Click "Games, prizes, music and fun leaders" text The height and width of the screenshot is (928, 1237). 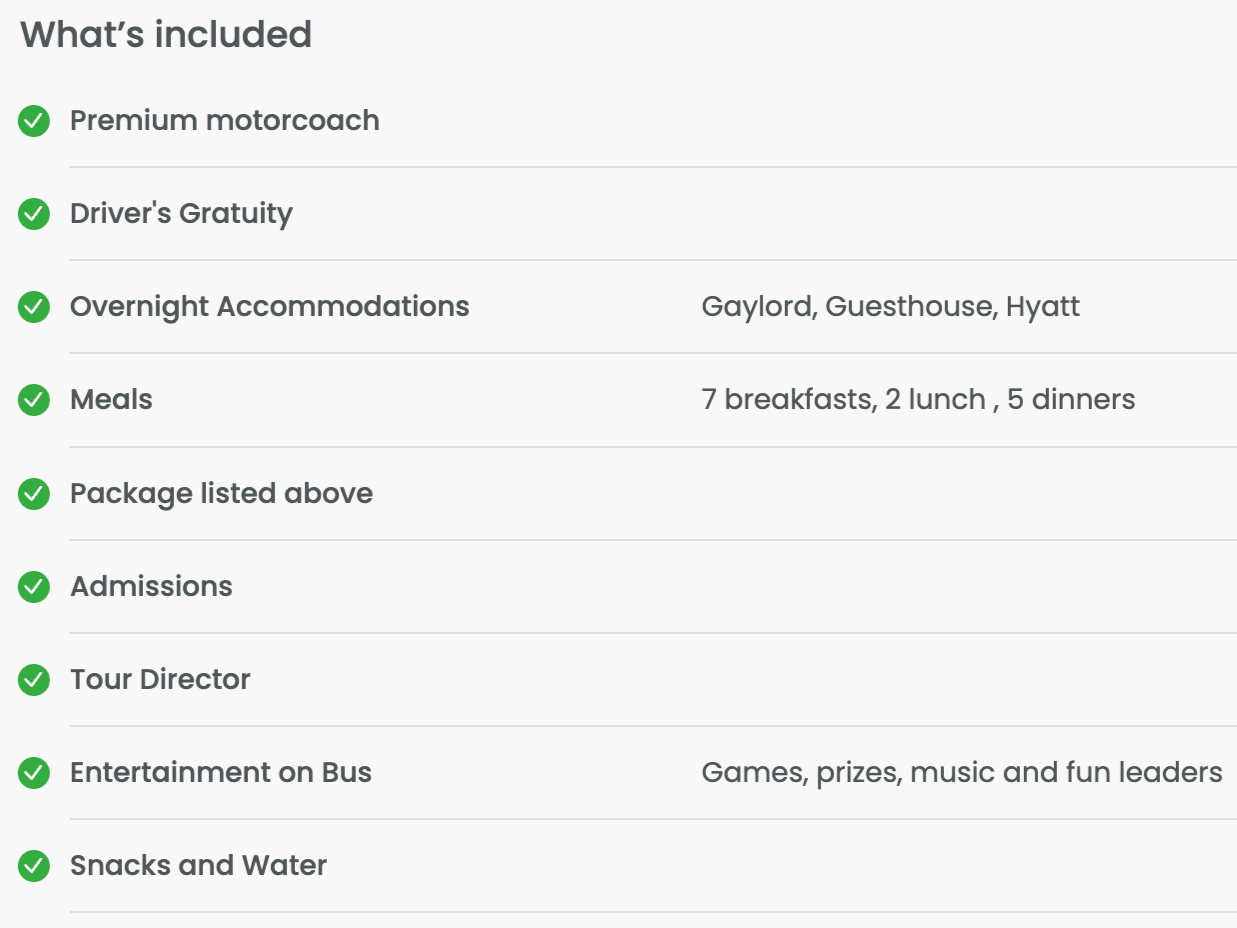(962, 773)
